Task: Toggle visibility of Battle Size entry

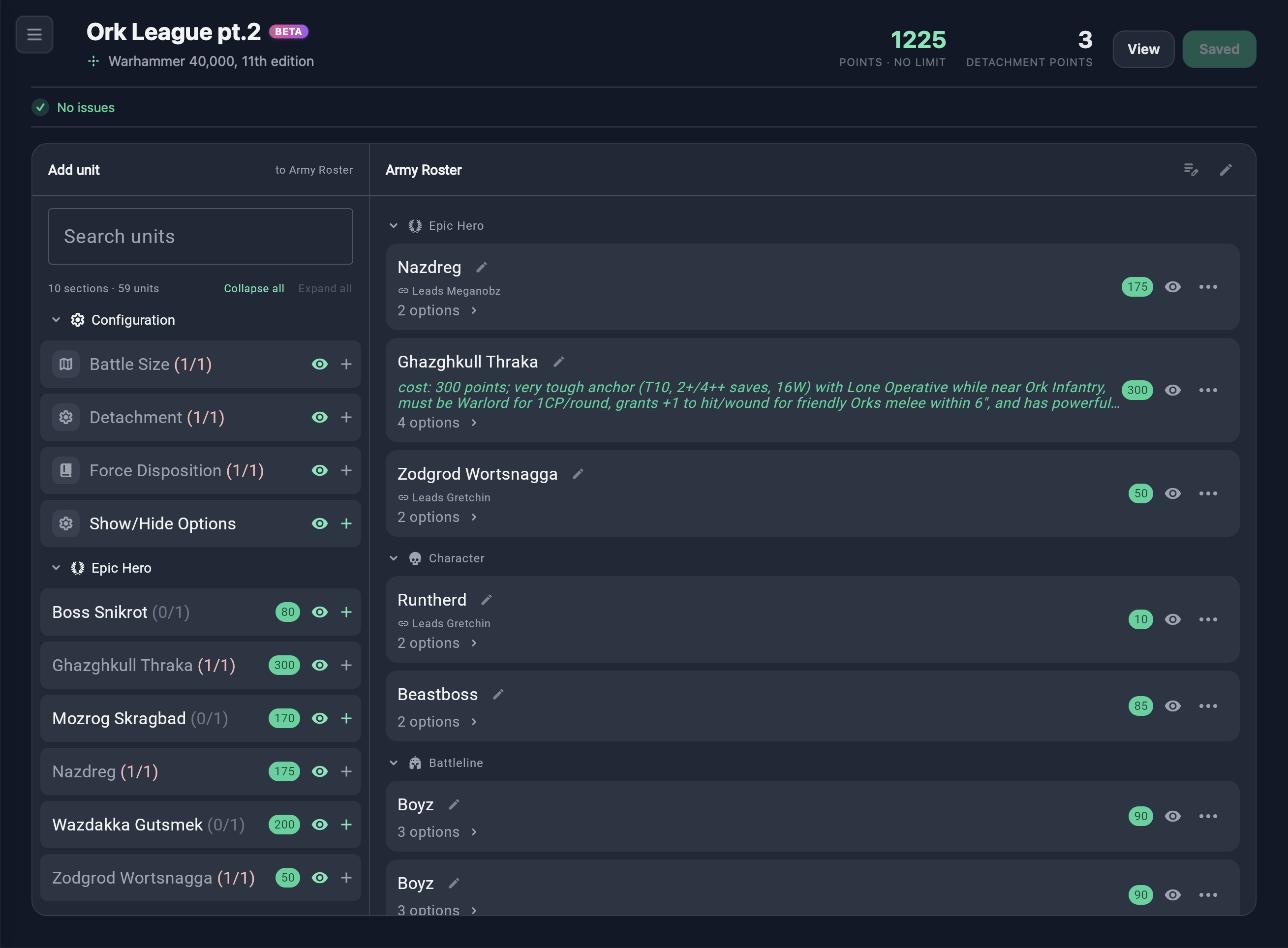Action: 320,364
